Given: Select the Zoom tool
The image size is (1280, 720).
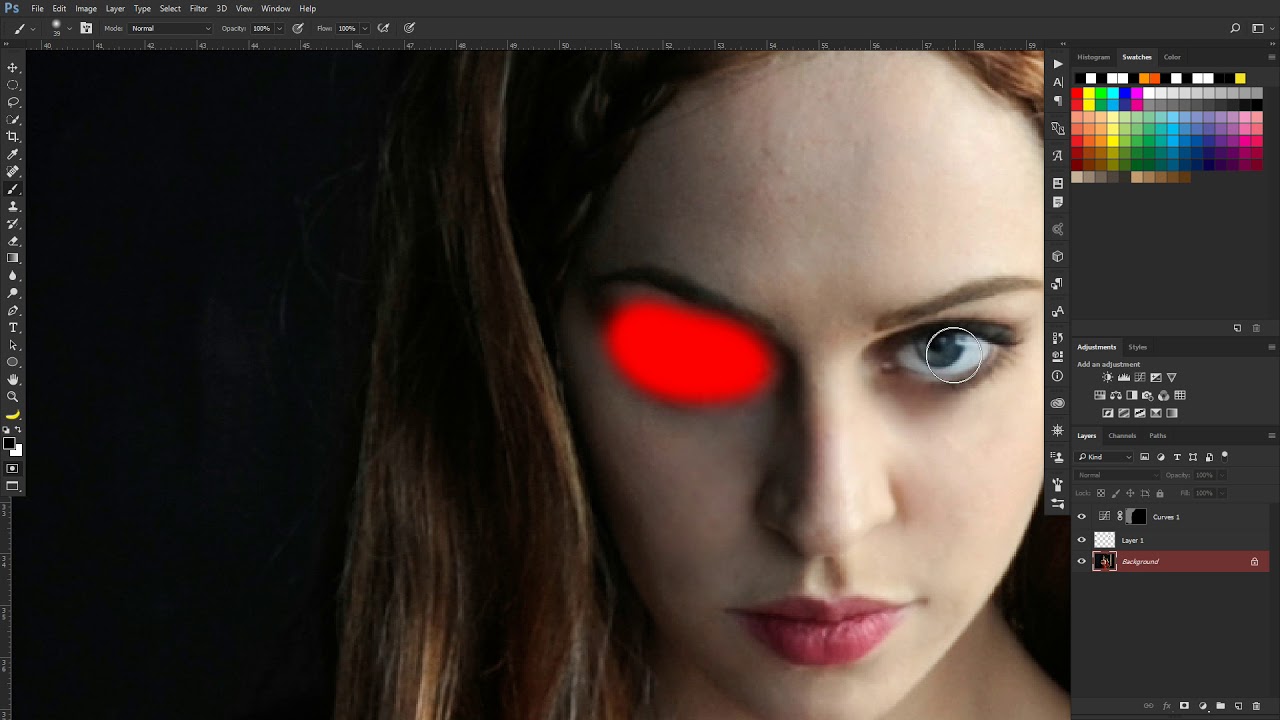Looking at the screenshot, I should 13,397.
